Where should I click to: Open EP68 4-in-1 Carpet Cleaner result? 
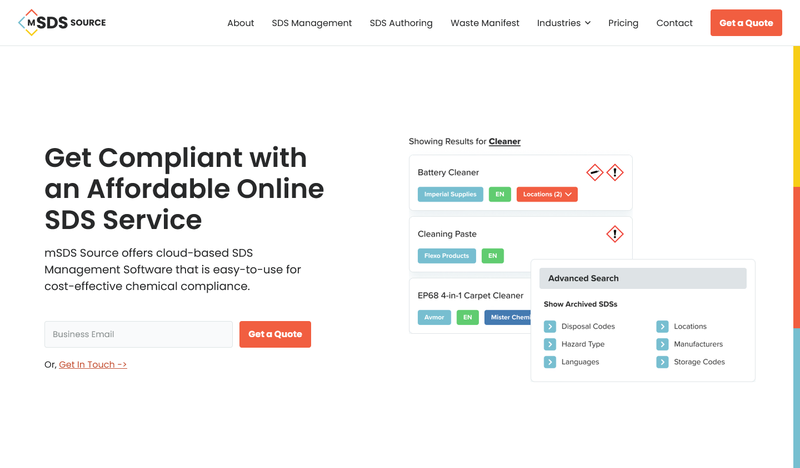pyautogui.click(x=470, y=295)
